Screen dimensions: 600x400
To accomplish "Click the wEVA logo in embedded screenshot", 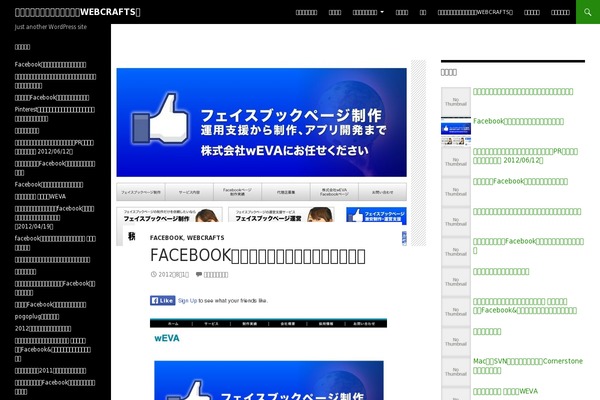I will pyautogui.click(x=167, y=338).
